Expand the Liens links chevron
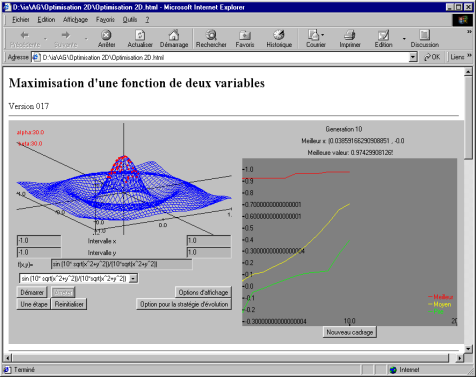The image size is (476, 377). click(x=469, y=56)
